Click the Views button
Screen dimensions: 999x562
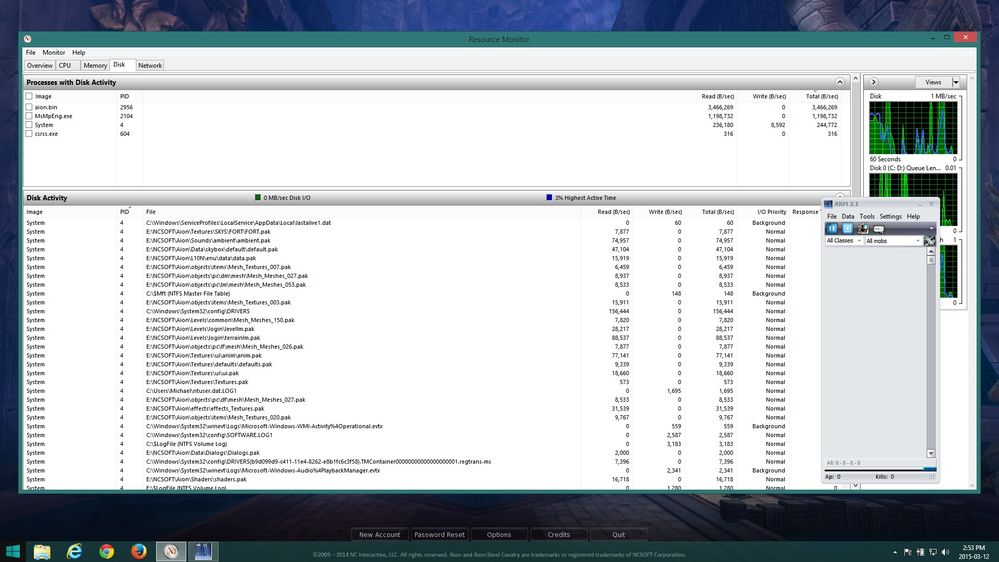933,82
